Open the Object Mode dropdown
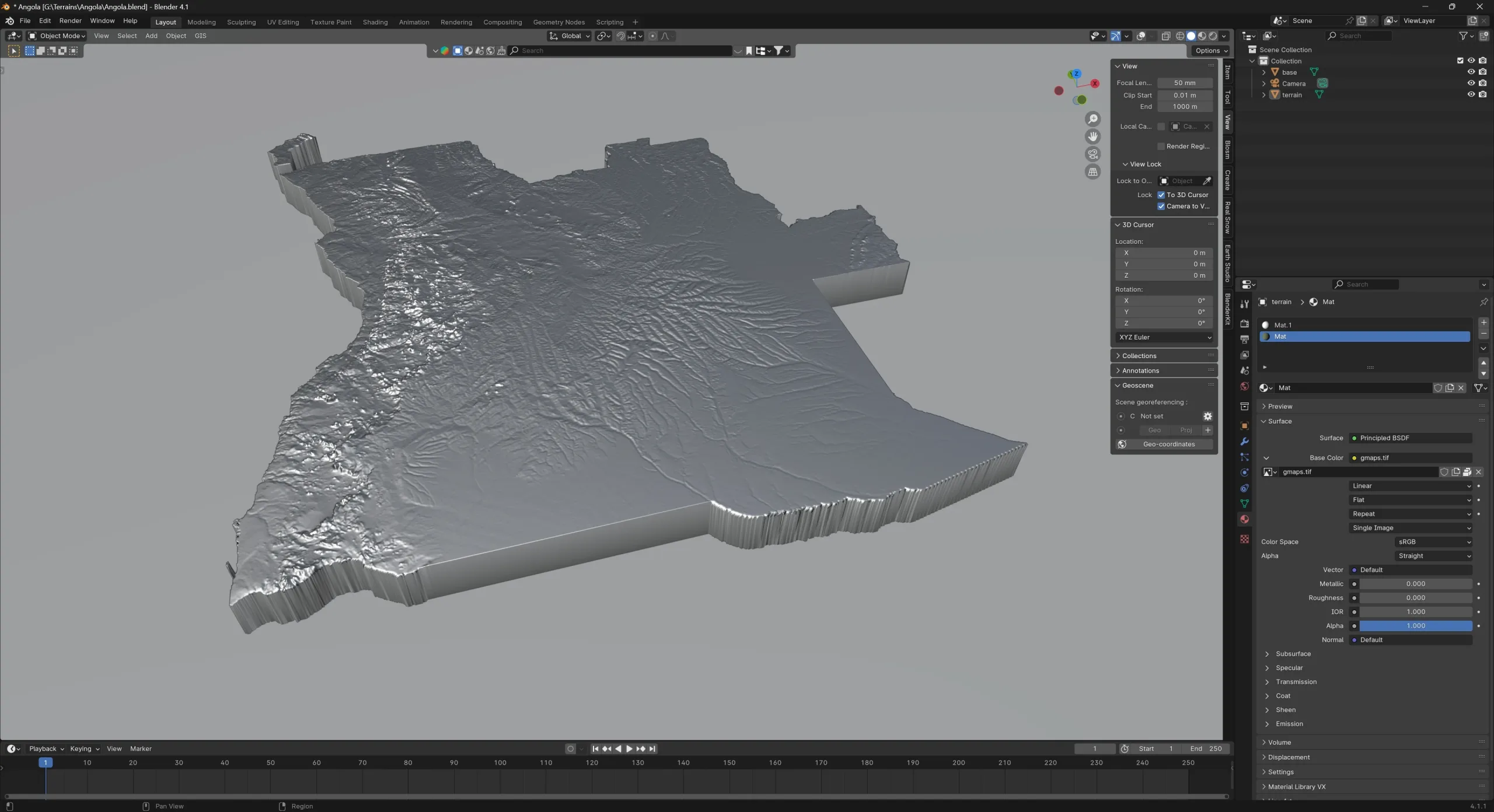 [x=57, y=36]
